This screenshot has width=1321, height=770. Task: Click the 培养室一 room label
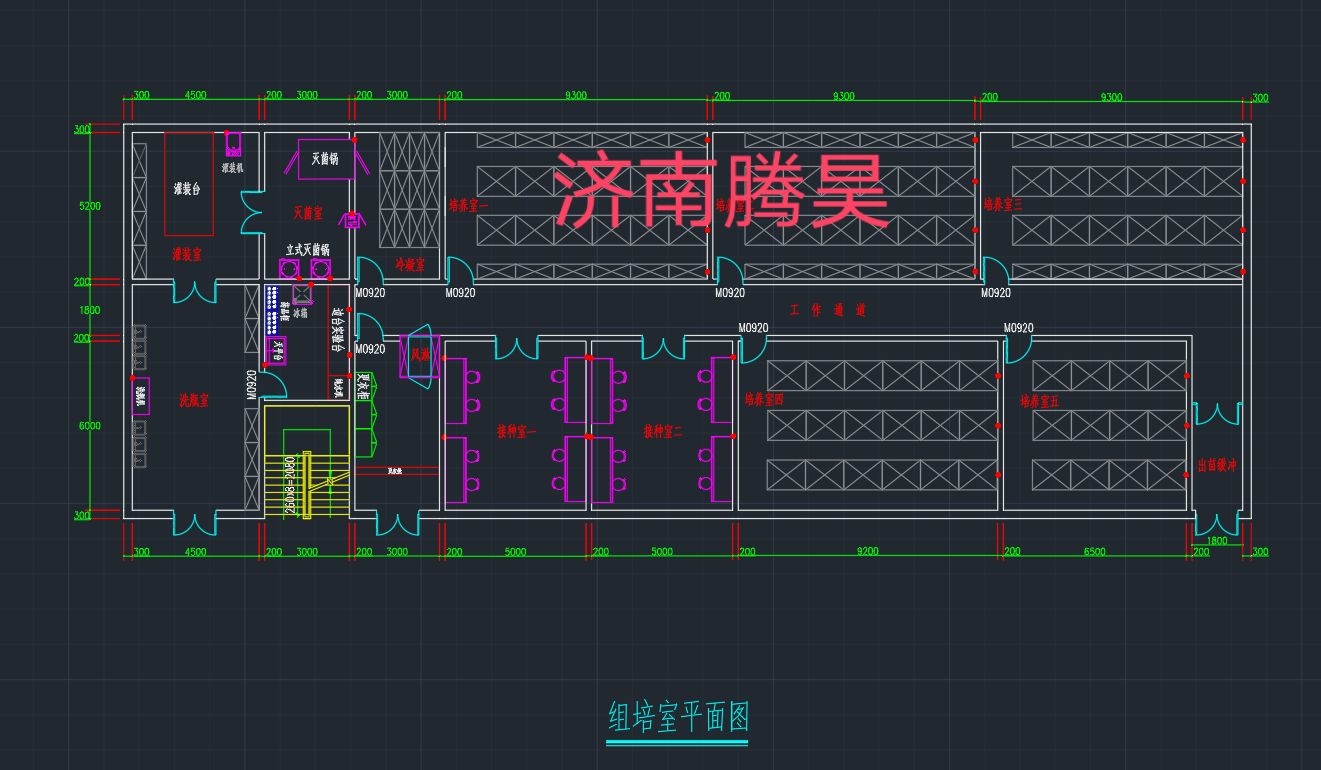pos(469,205)
